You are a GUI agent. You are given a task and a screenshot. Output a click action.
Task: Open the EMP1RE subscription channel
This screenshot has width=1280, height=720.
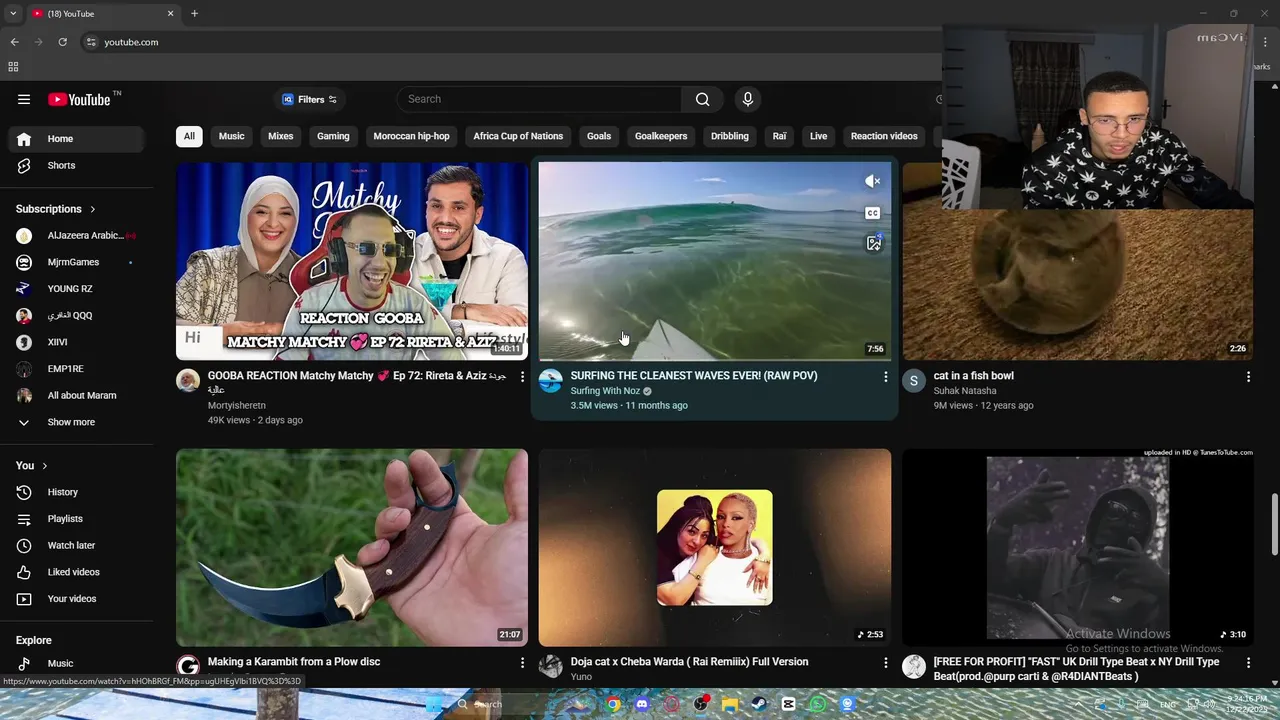click(x=76, y=369)
